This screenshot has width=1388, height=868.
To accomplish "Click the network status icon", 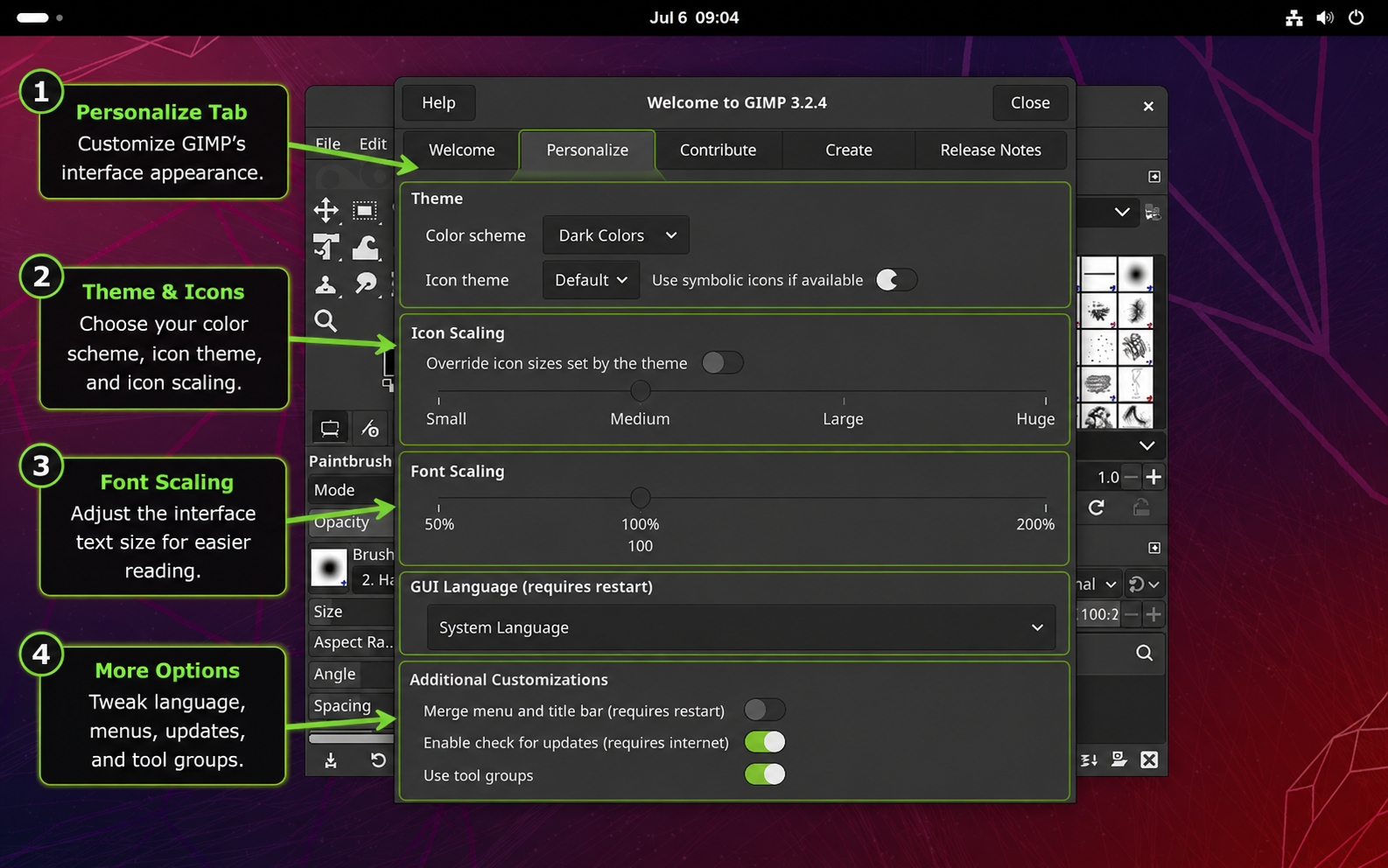I will point(1294,17).
